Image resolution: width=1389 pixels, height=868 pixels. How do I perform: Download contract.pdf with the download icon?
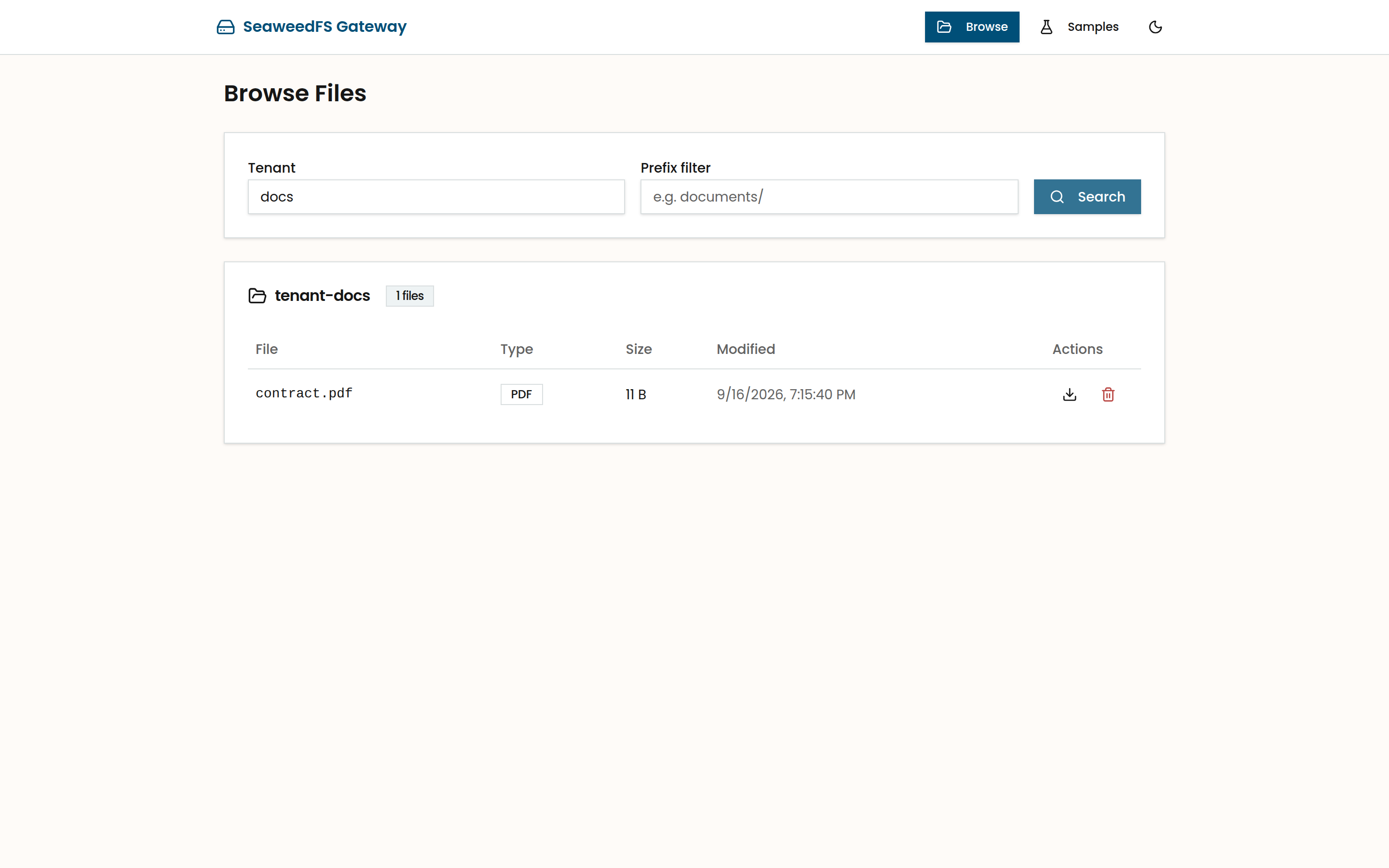pos(1069,394)
